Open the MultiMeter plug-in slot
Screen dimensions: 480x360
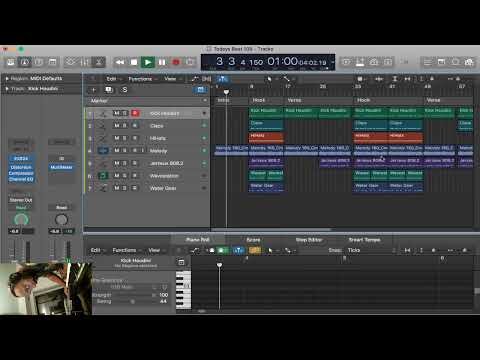(61, 167)
